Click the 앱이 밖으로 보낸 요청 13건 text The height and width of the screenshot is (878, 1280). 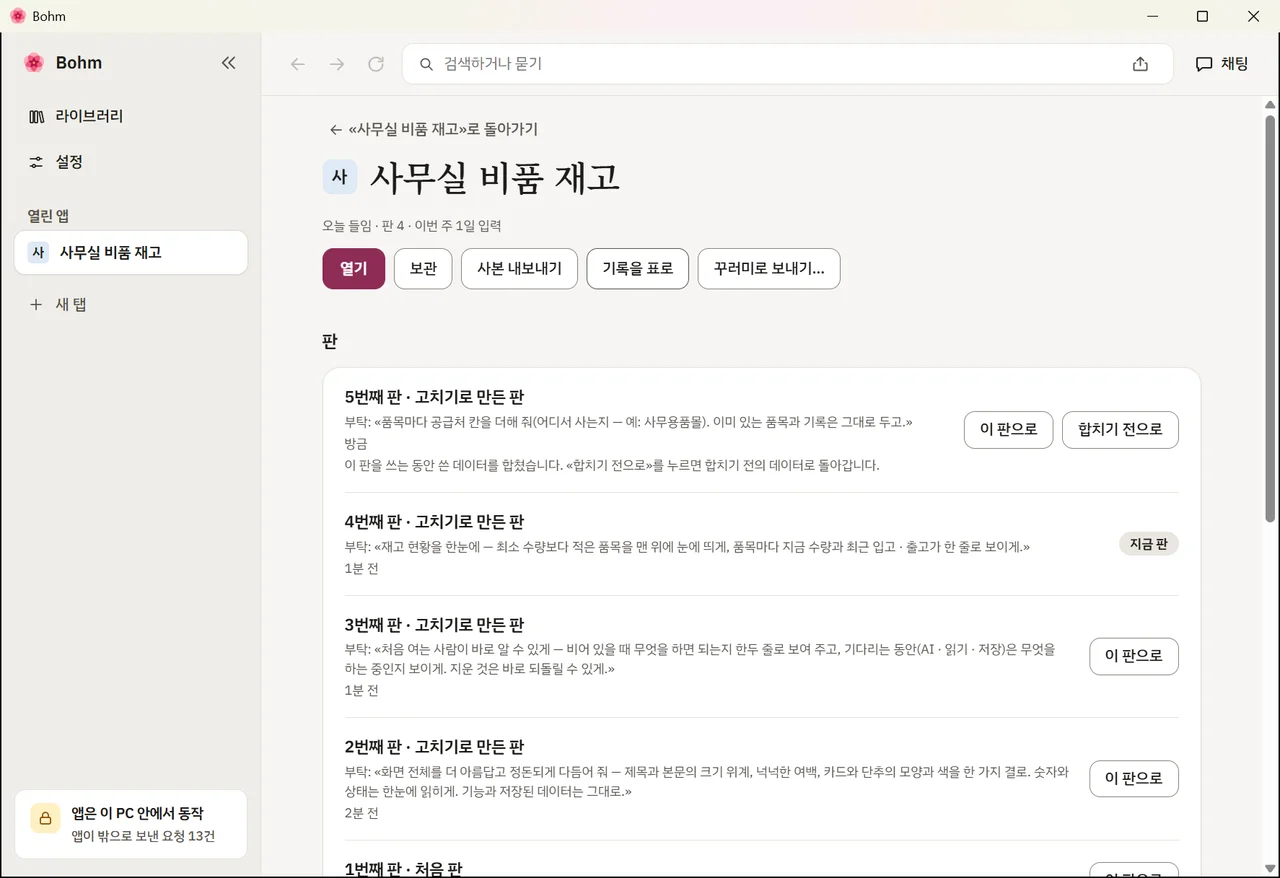coord(143,836)
